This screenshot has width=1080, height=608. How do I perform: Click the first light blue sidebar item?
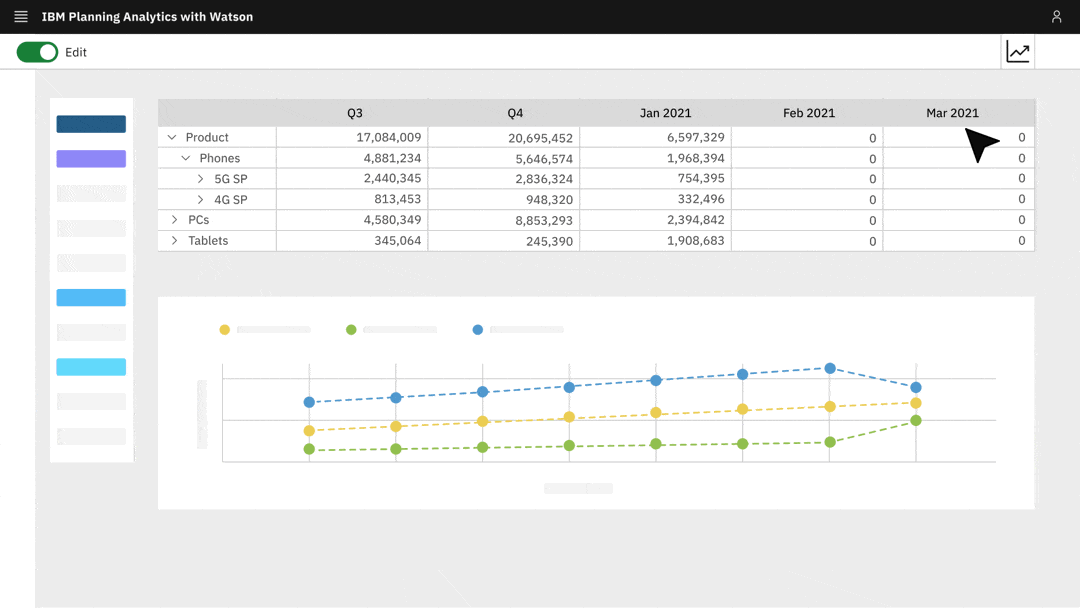(x=91, y=297)
